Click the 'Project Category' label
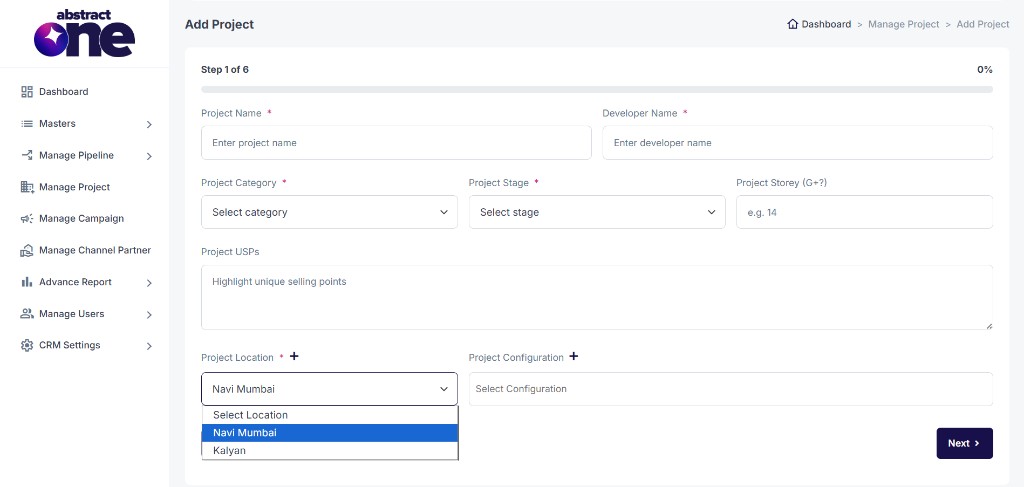Image resolution: width=1024 pixels, height=487 pixels. [238, 183]
